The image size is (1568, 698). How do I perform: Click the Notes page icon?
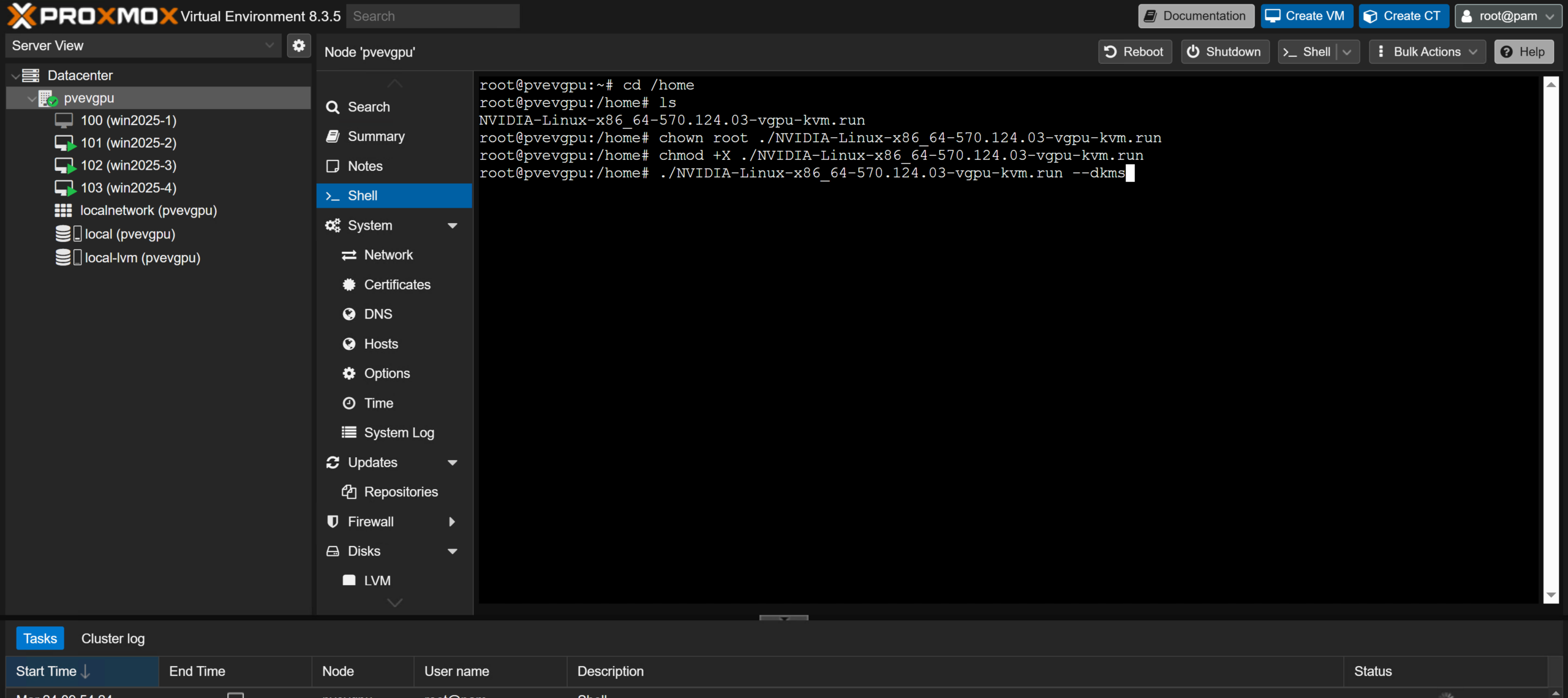point(333,166)
